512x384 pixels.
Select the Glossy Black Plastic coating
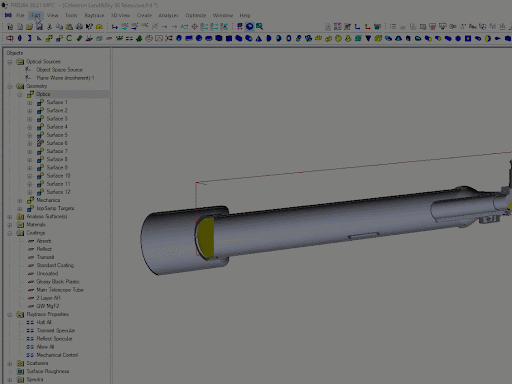(58, 282)
